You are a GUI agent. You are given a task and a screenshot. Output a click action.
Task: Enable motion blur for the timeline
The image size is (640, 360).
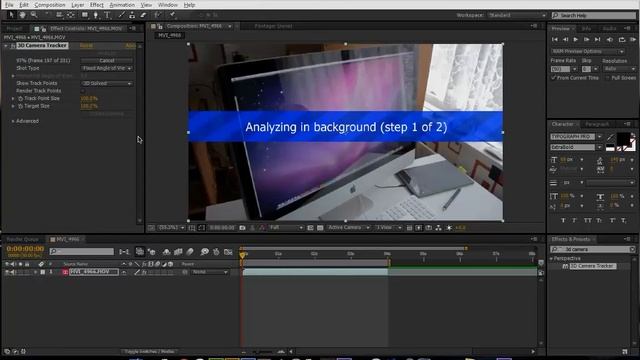[190, 252]
